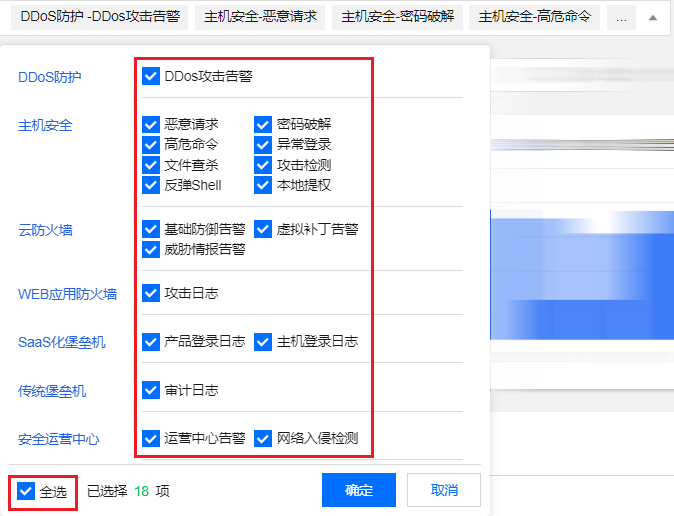Collapse the dropdown with the up arrow
Image resolution: width=674 pixels, height=516 pixels.
pyautogui.click(x=653, y=18)
